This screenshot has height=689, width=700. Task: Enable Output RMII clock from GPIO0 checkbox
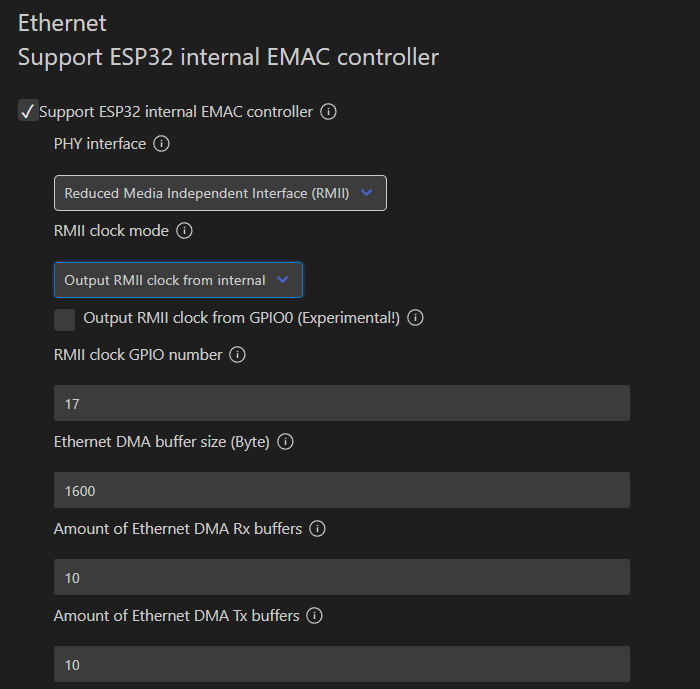64,320
